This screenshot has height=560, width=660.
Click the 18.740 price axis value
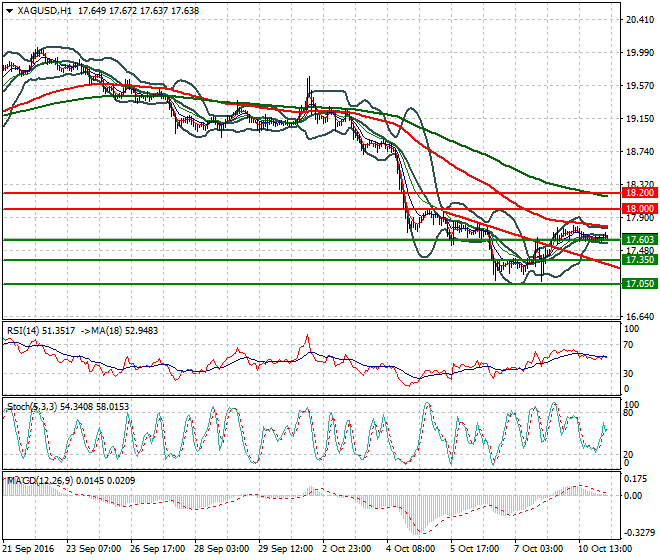[640, 152]
